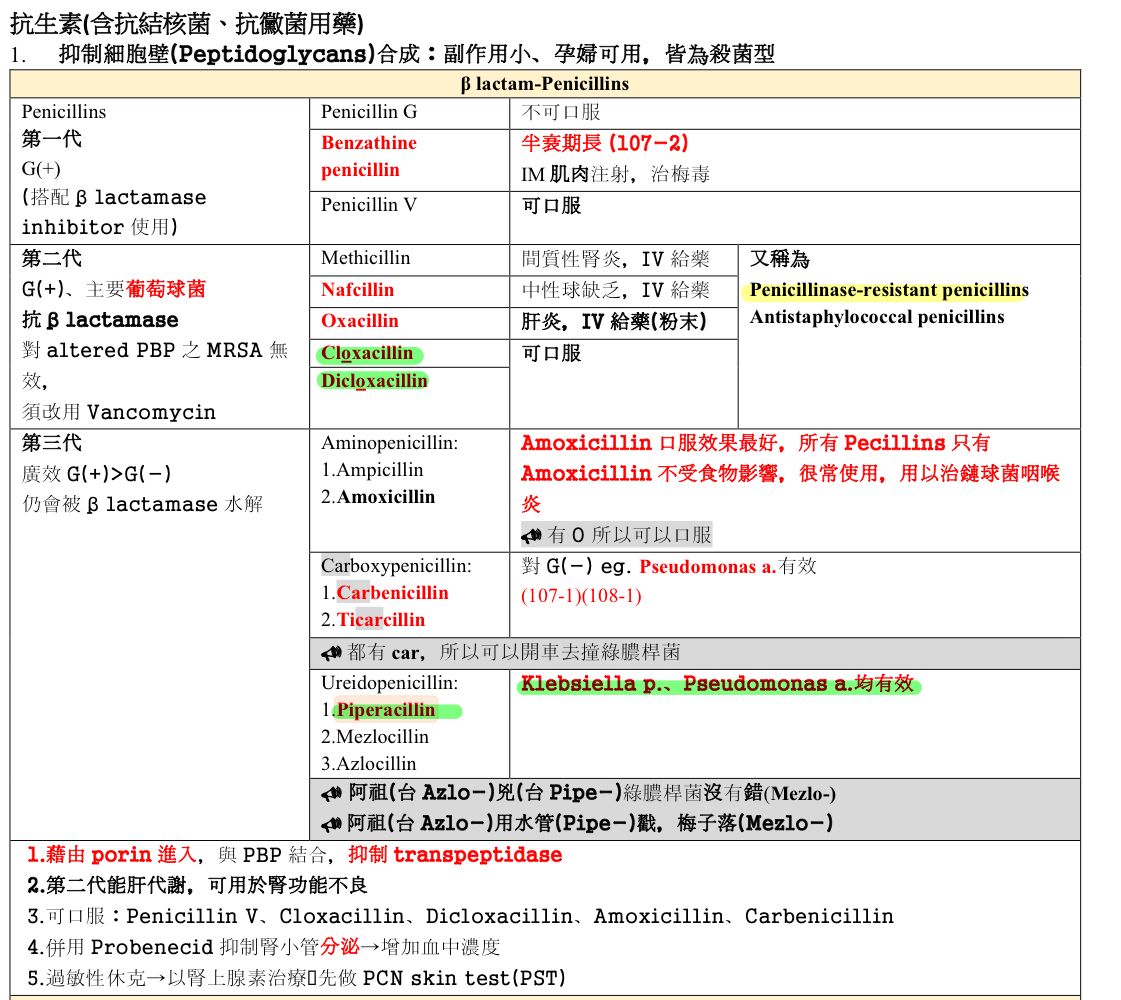
Task: Click the red Oxacillin cell
Action: coord(360,321)
